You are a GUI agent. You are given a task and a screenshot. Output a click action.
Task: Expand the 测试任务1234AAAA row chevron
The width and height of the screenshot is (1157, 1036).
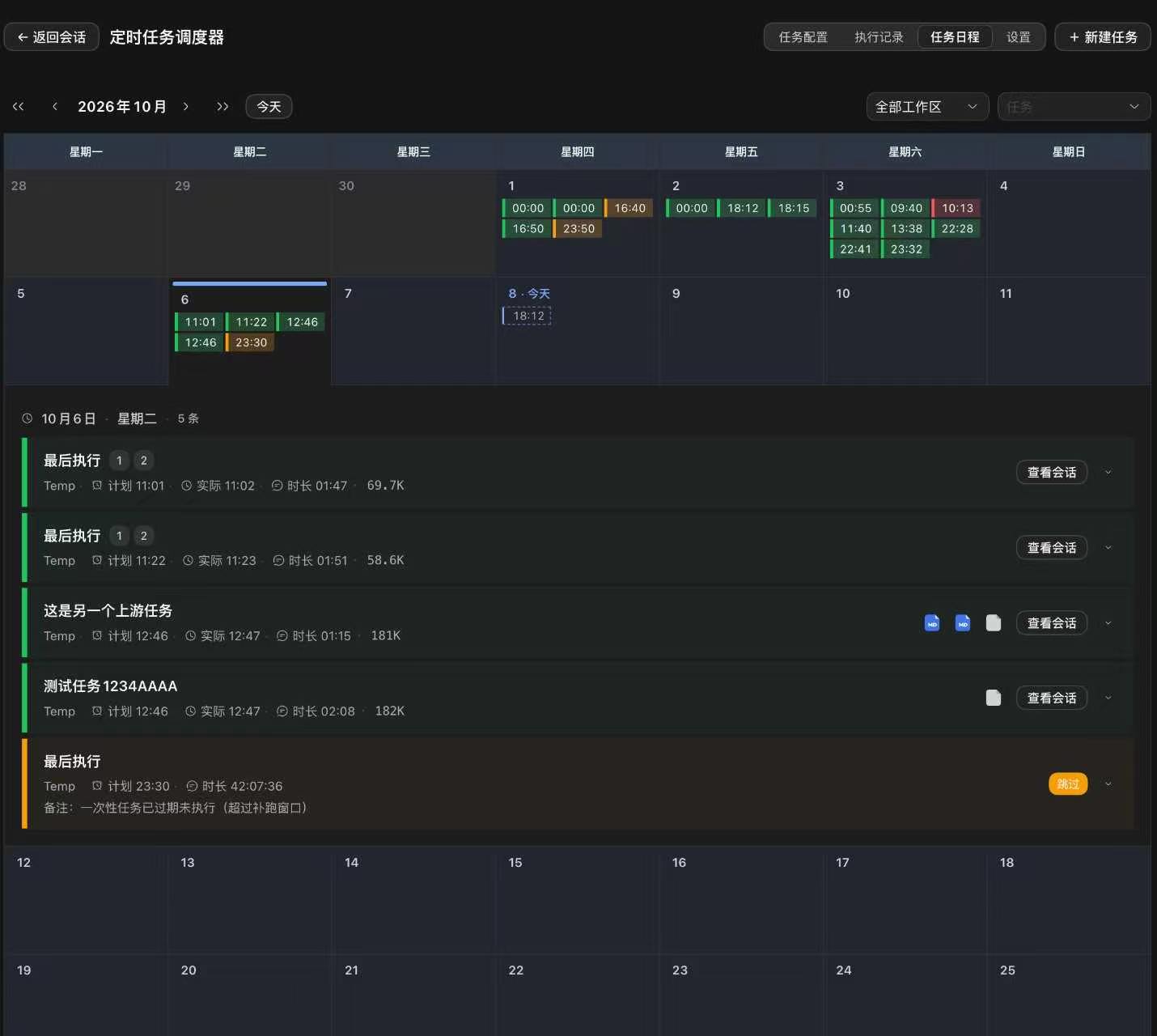1108,698
